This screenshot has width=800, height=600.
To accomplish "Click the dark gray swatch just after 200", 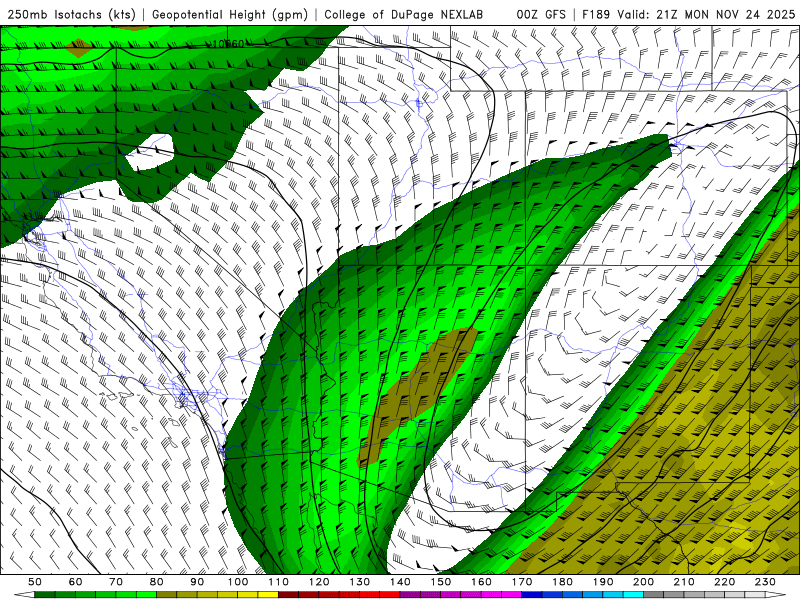I will point(654,595).
